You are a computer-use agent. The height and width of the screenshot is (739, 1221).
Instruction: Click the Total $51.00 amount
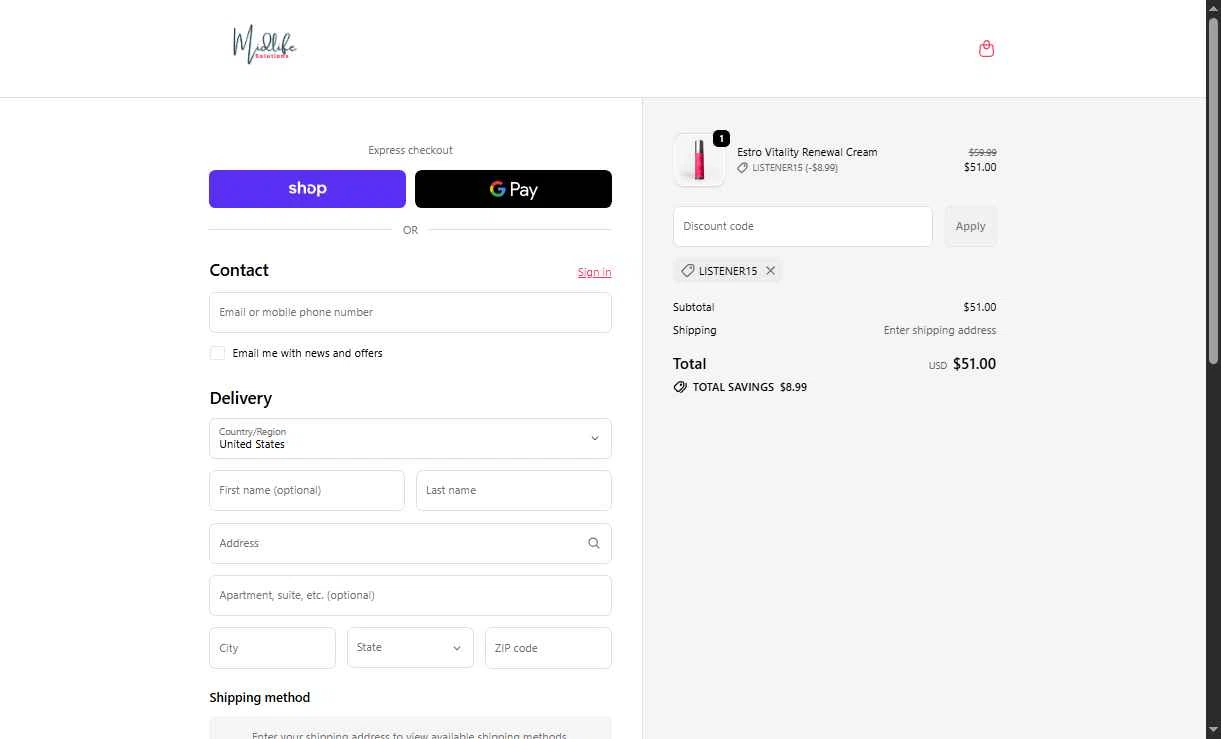click(x=974, y=364)
